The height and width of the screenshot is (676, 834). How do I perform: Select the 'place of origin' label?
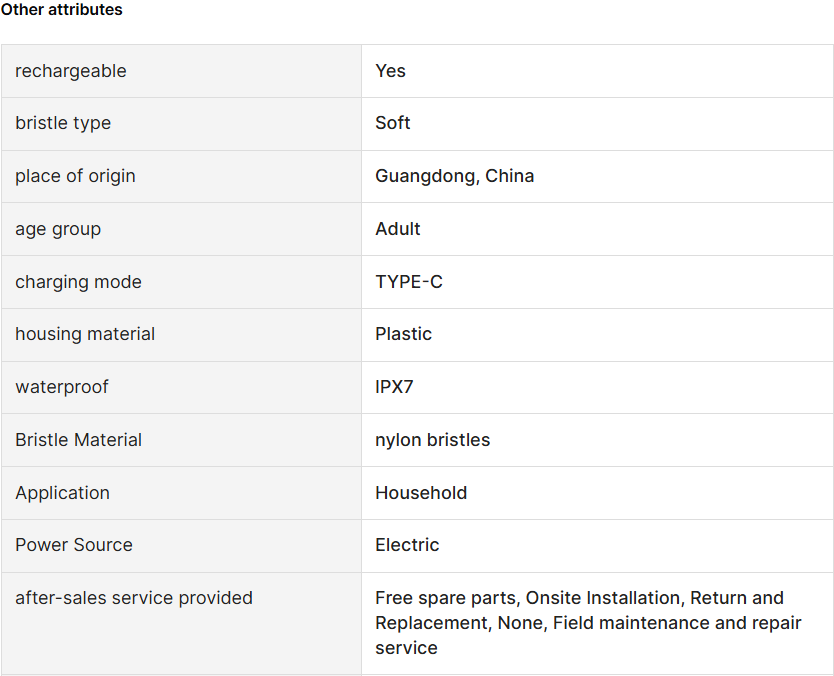(x=75, y=176)
